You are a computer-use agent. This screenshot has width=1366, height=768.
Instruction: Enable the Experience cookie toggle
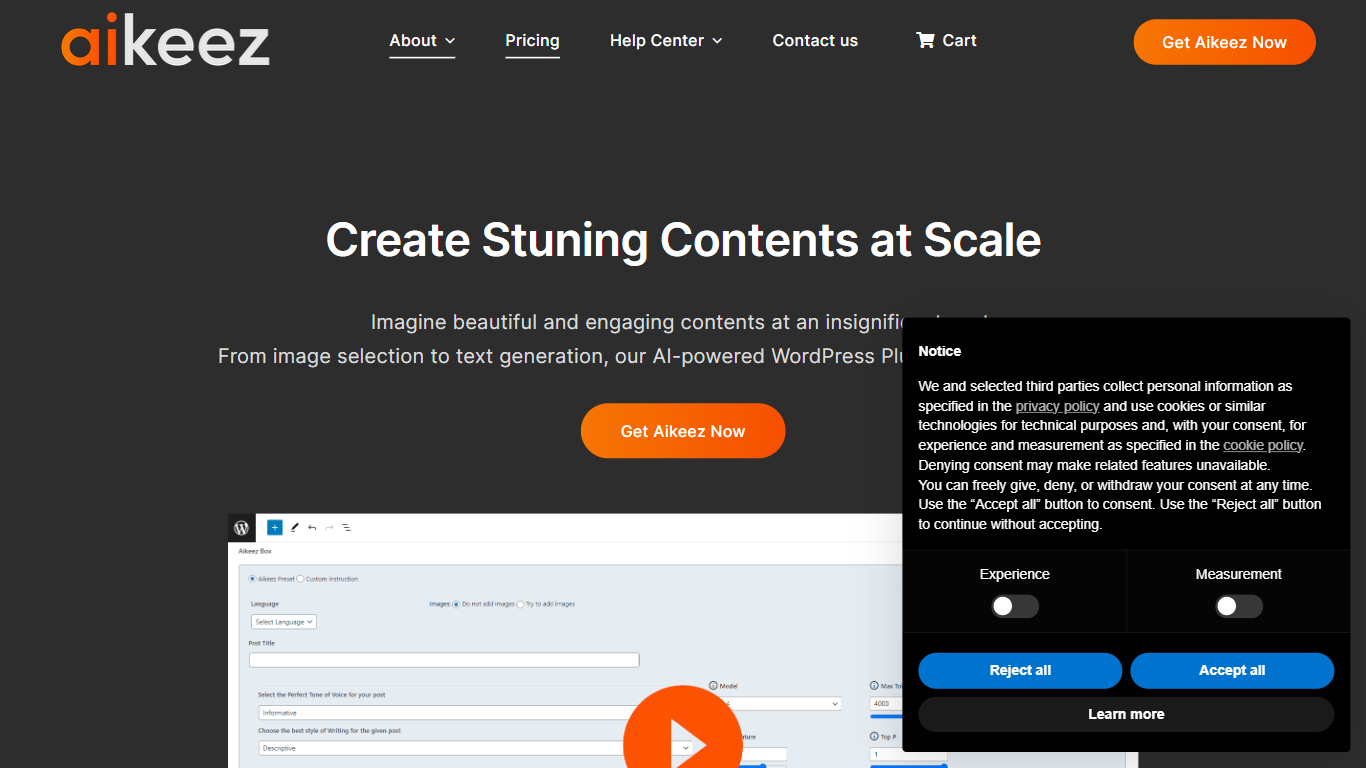(x=1015, y=606)
